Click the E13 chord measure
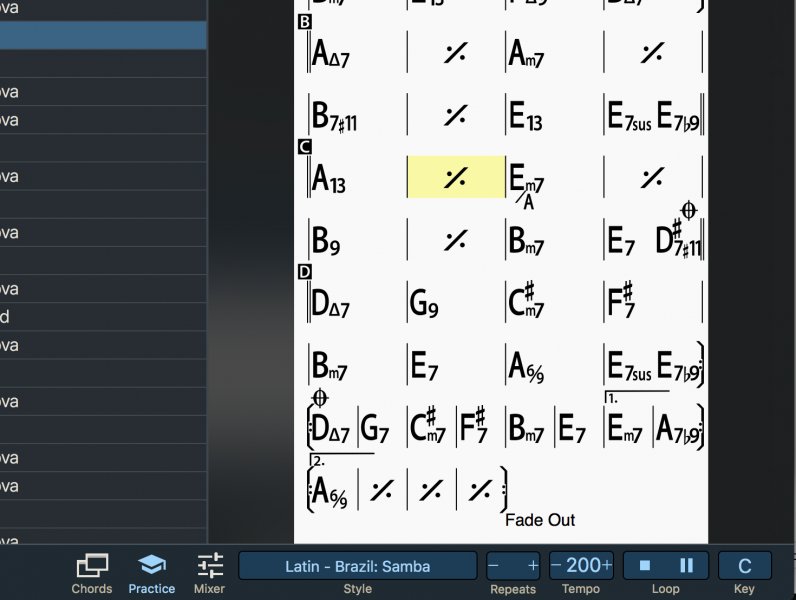Screen dimensions: 796x600 525,116
